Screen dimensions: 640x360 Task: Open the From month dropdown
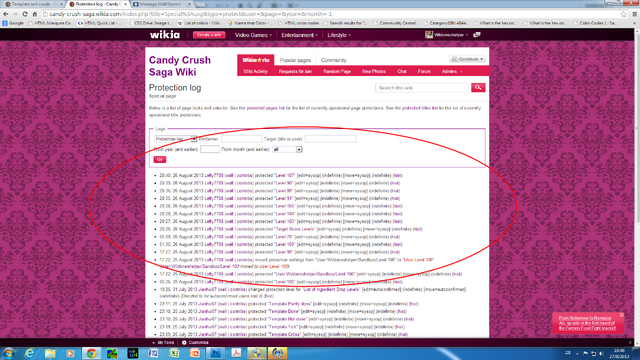coord(287,149)
